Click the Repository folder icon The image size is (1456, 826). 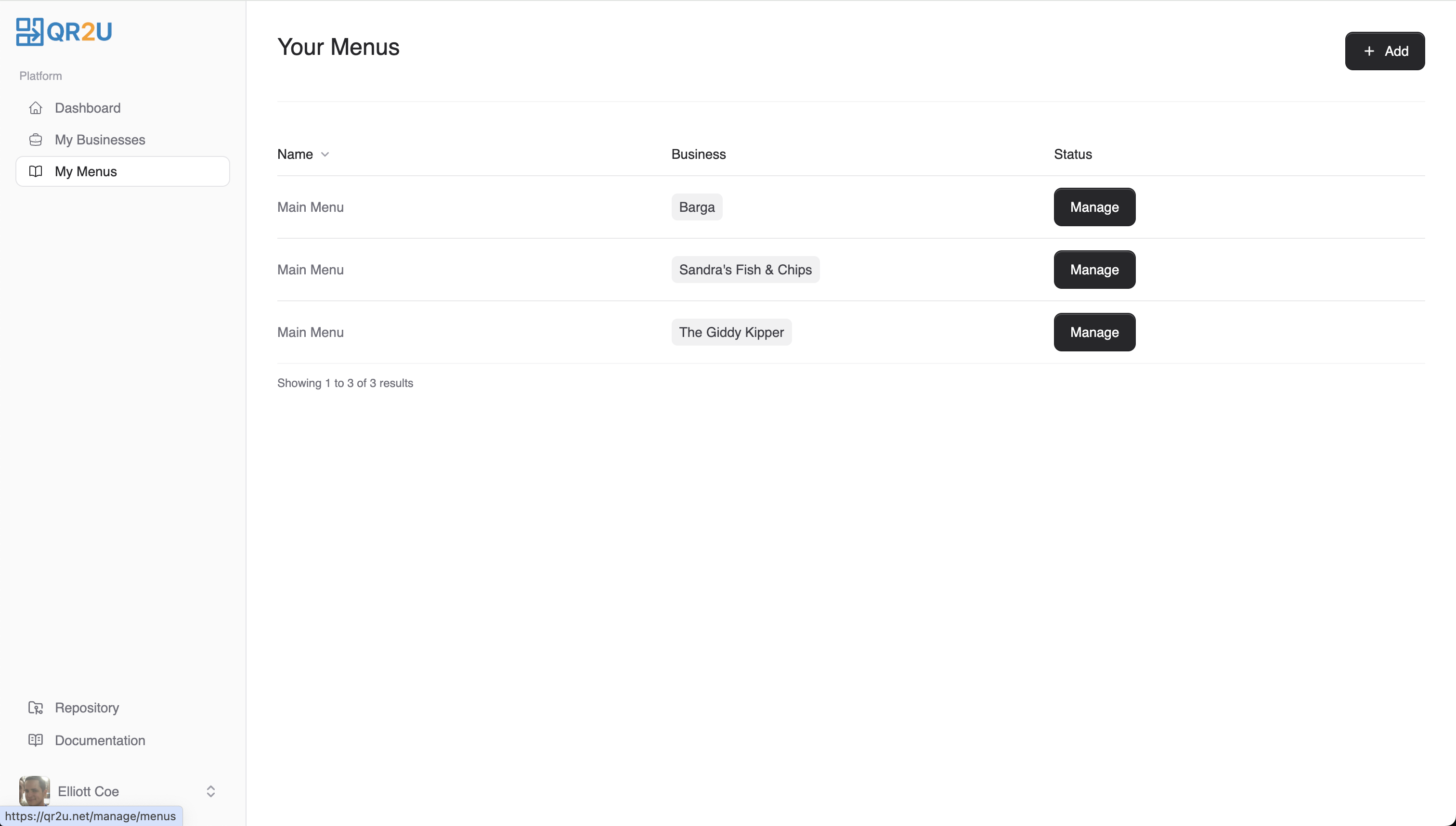tap(36, 708)
